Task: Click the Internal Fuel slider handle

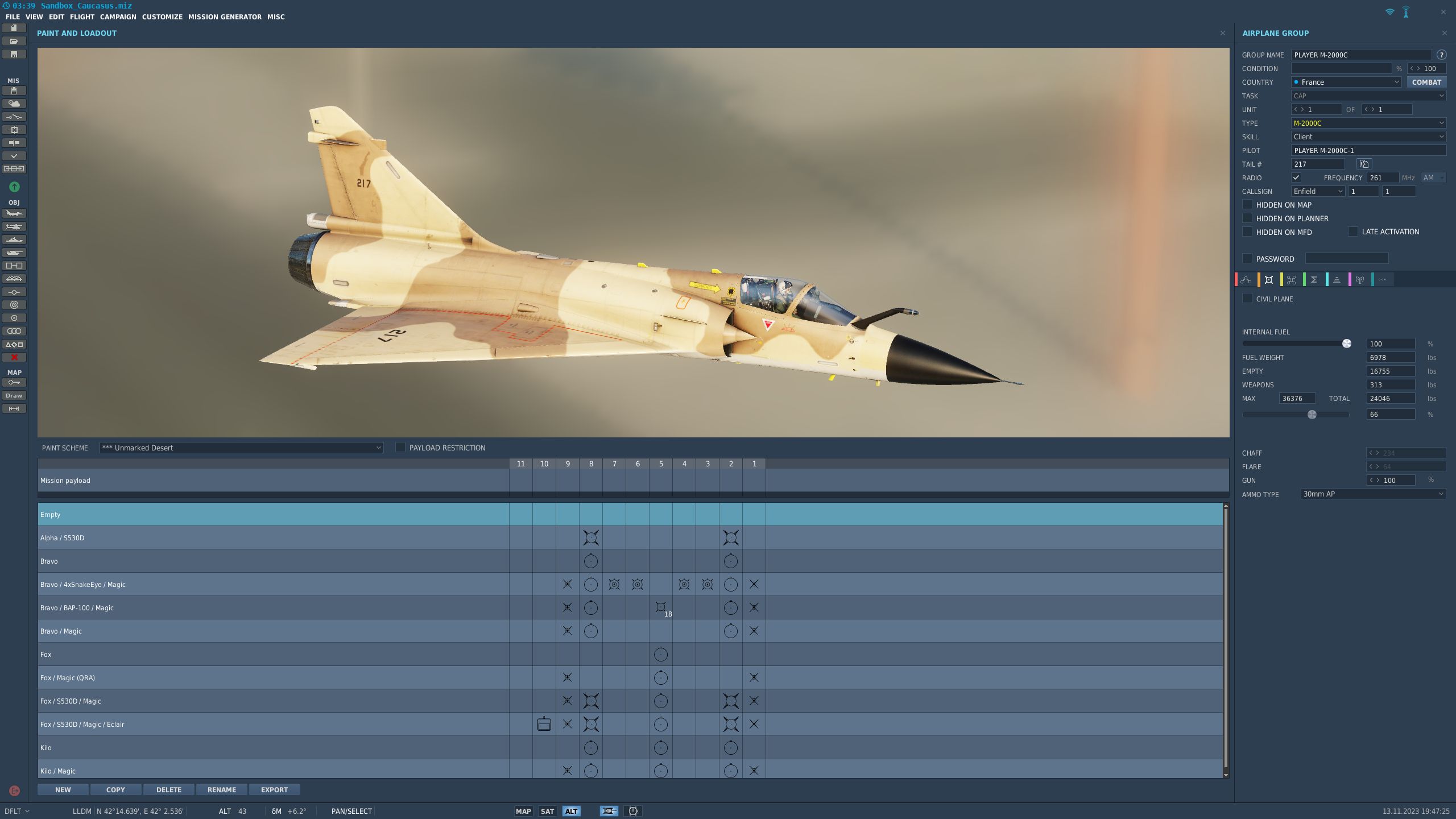Action: (x=1346, y=344)
